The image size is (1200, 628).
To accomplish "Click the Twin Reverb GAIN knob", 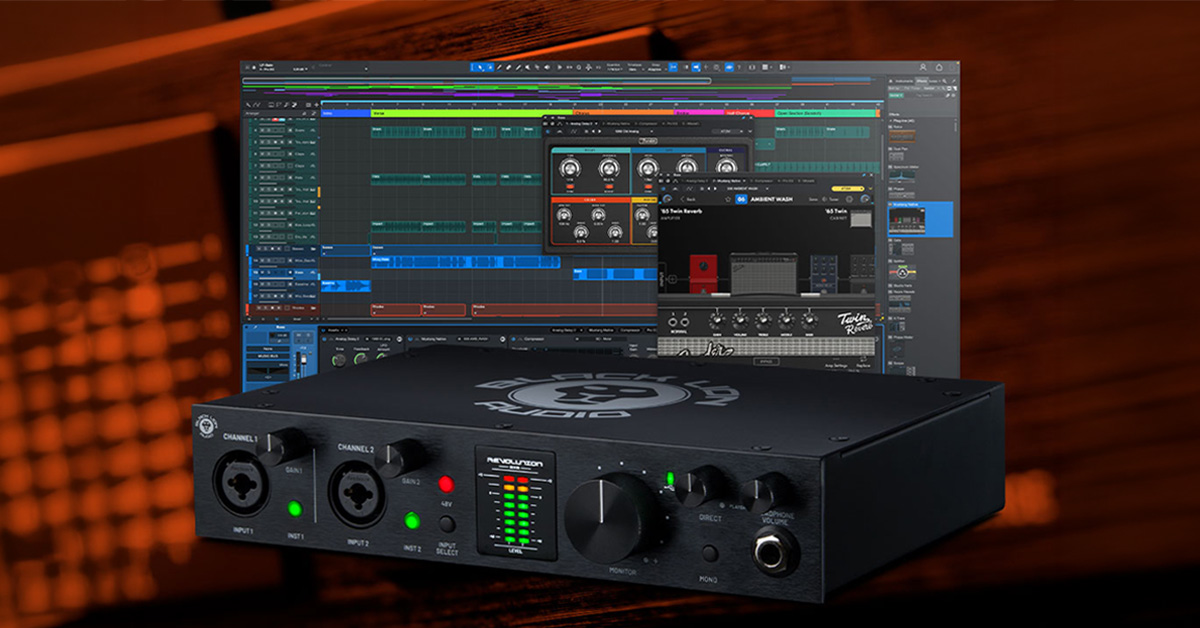I will pos(716,322).
